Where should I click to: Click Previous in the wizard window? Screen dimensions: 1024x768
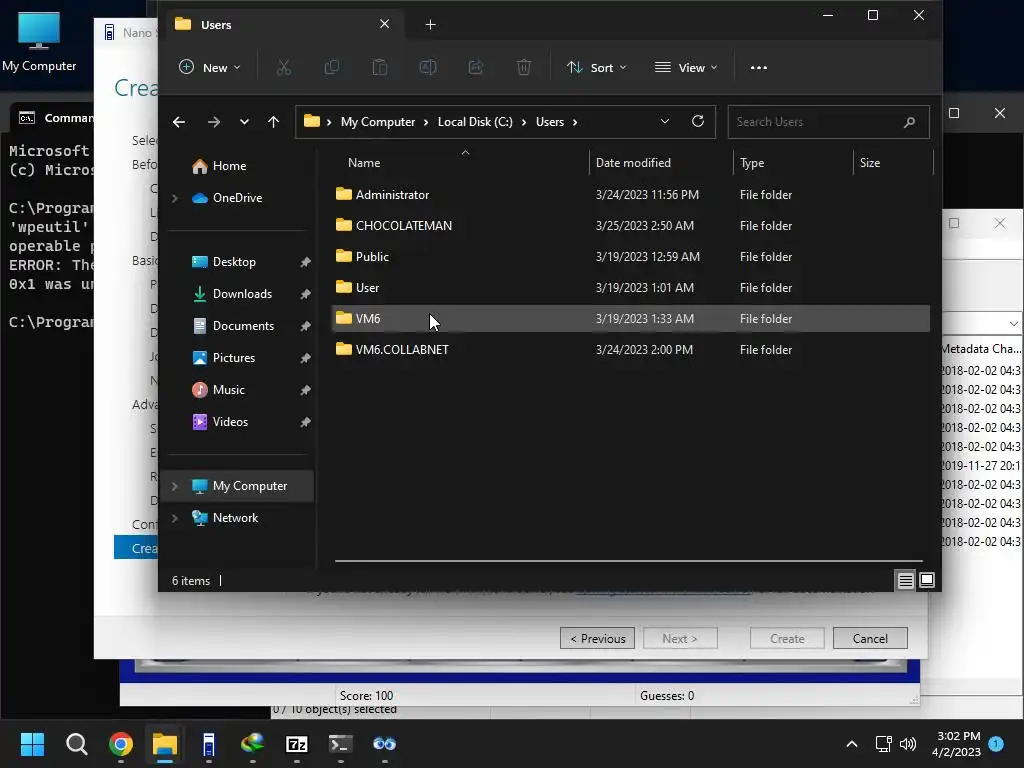tap(598, 638)
